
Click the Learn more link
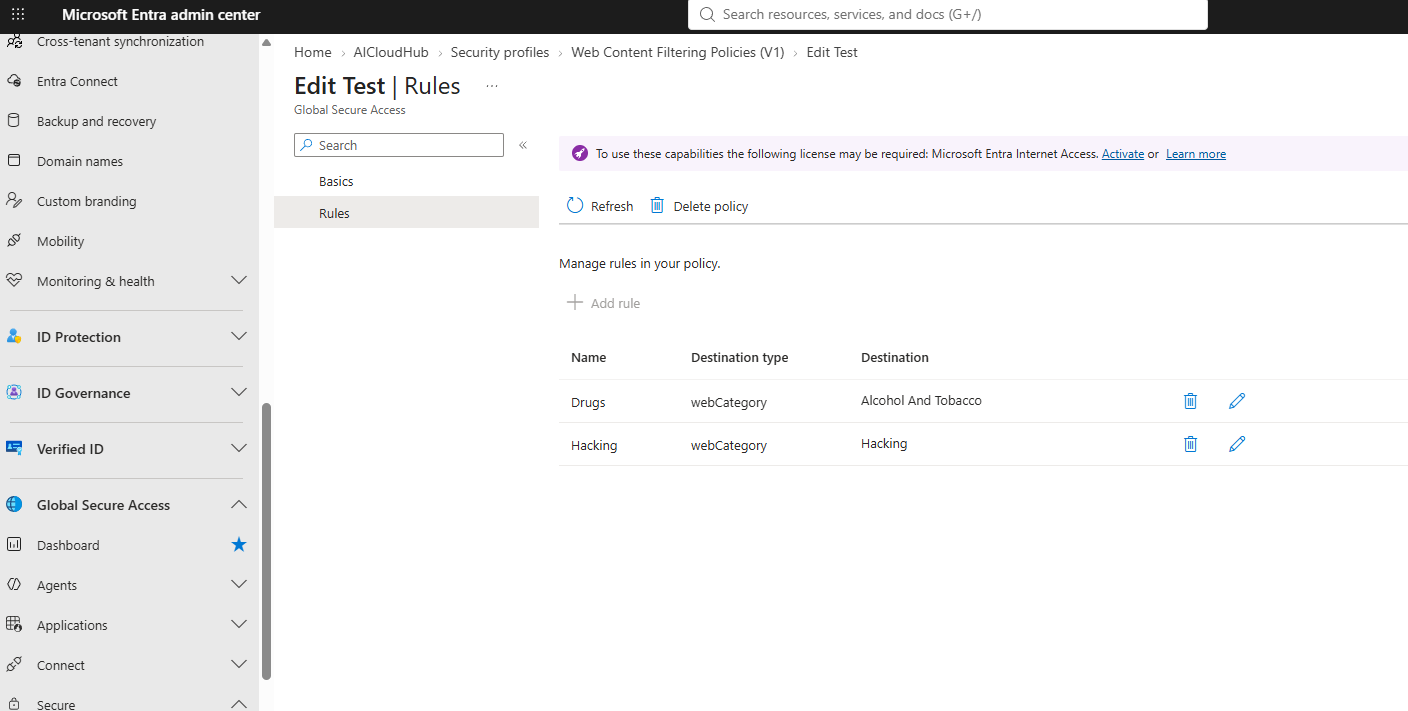pyautogui.click(x=1196, y=154)
